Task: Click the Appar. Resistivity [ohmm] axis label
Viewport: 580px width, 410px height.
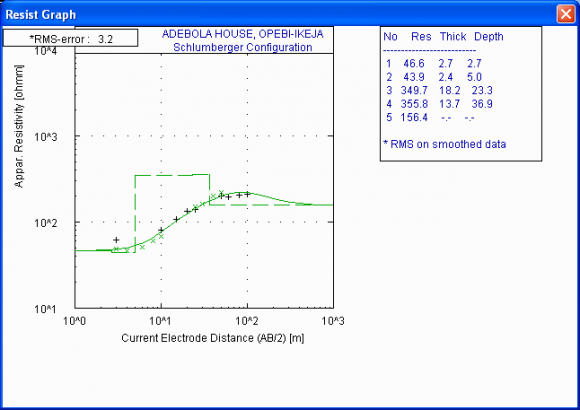Action: 18,126
